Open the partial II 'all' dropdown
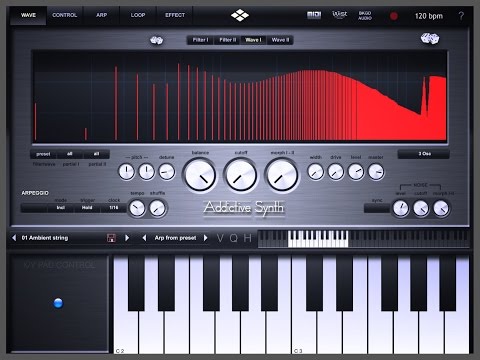 (x=96, y=154)
